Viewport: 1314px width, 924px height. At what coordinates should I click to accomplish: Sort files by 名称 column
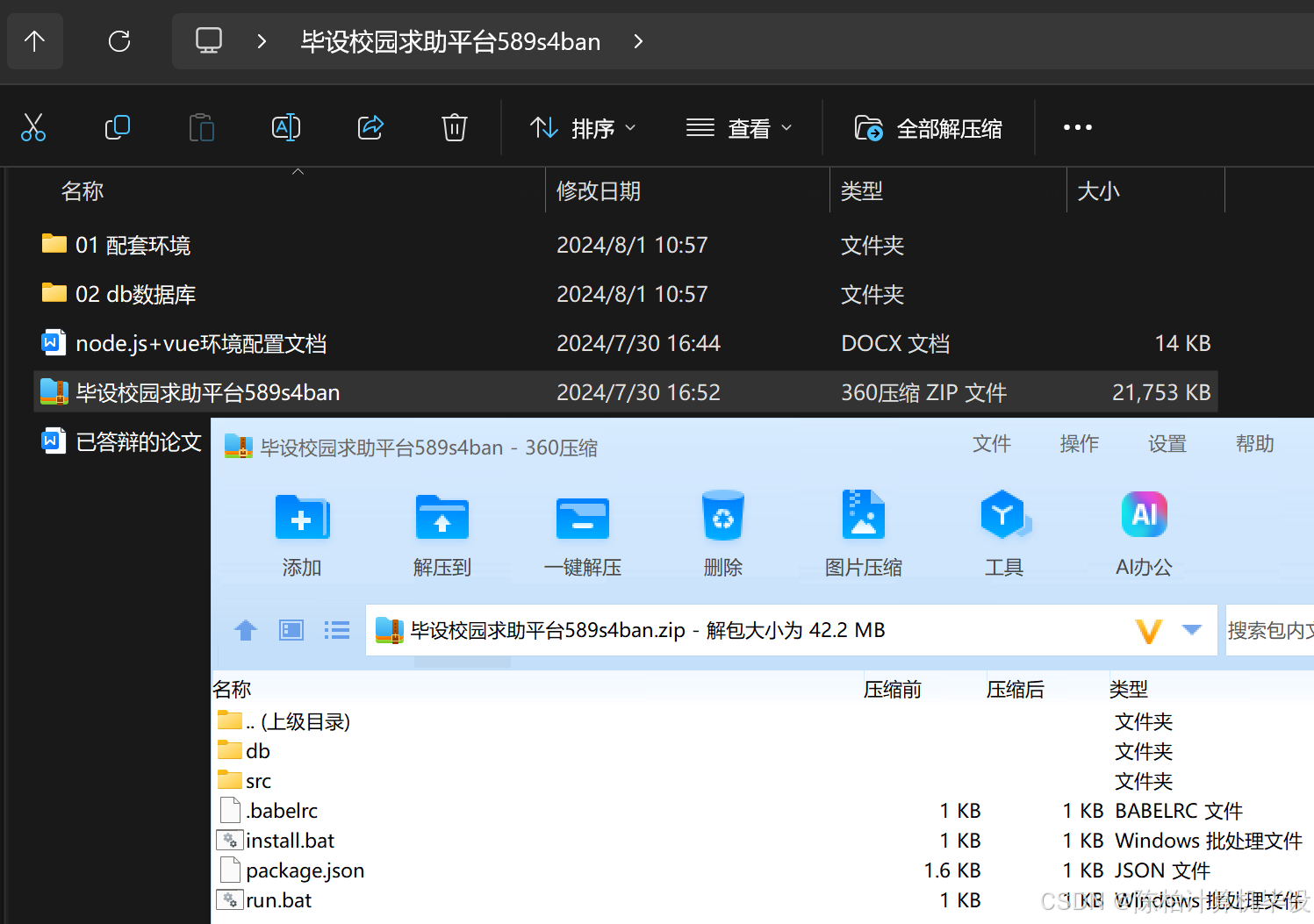coord(83,191)
